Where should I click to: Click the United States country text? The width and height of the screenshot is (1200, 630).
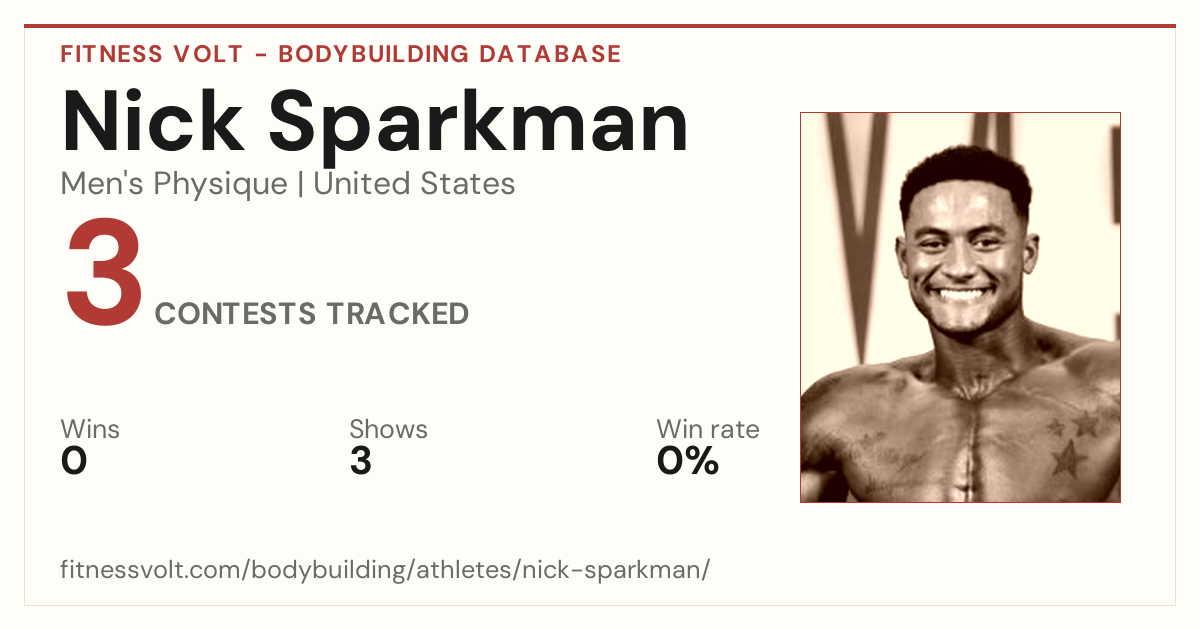click(x=414, y=184)
